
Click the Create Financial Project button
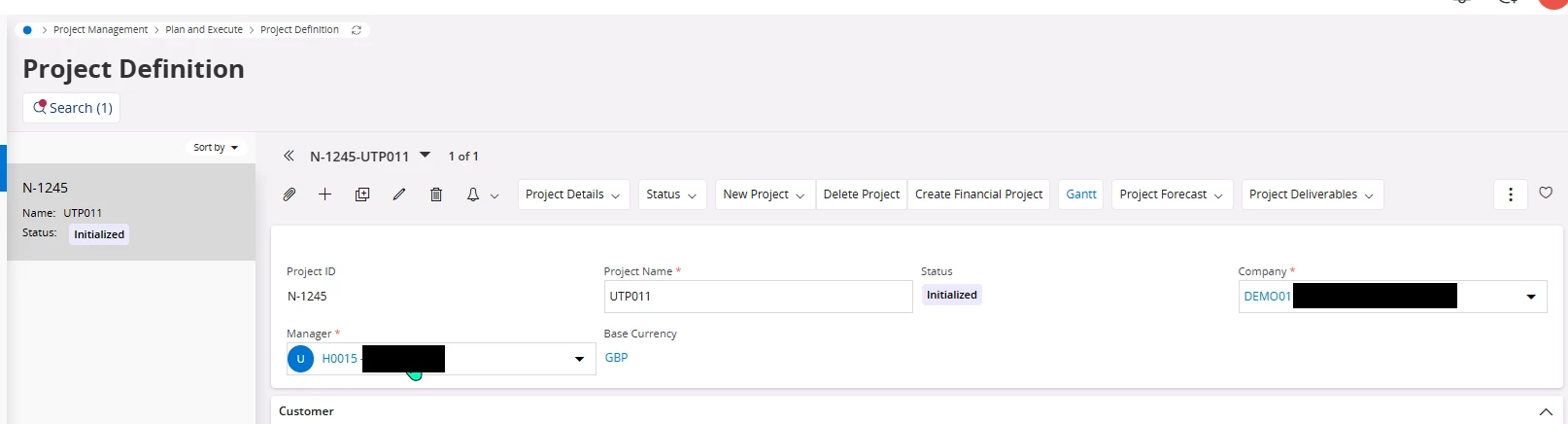click(x=978, y=194)
